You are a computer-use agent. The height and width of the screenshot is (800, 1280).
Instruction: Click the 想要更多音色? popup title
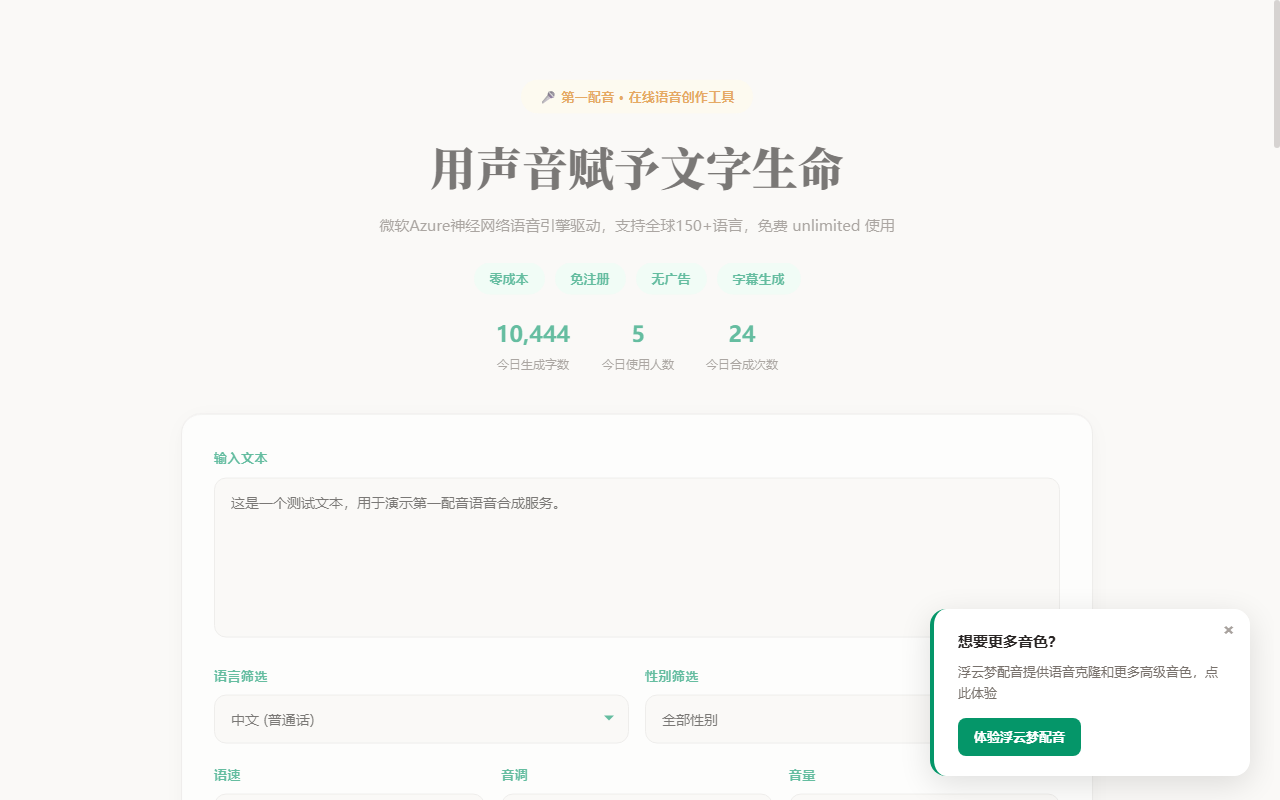(1007, 642)
